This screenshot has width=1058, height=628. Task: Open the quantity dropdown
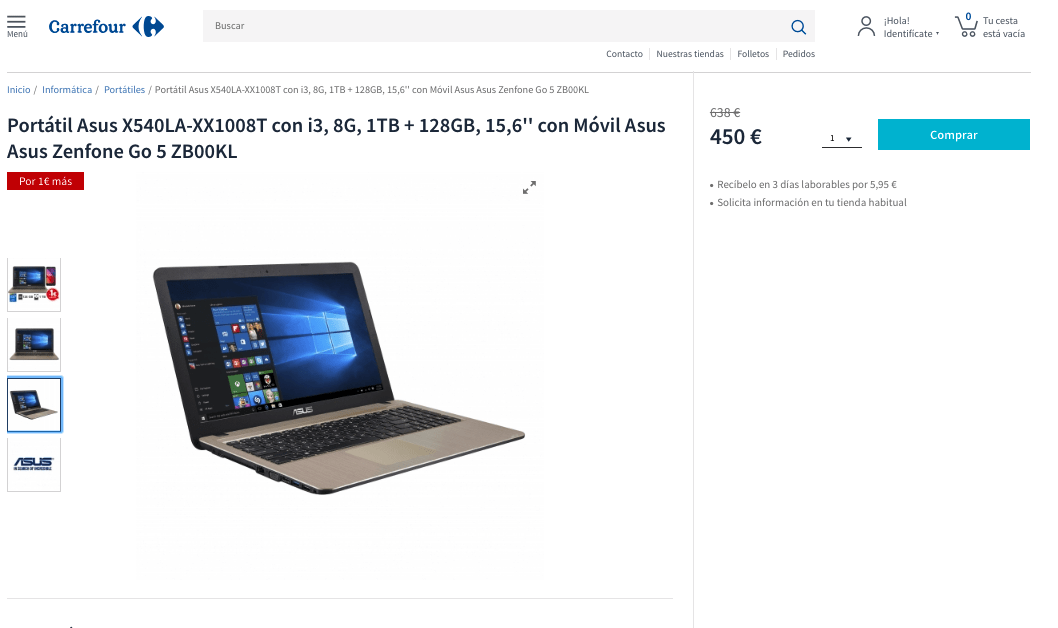tap(841, 138)
